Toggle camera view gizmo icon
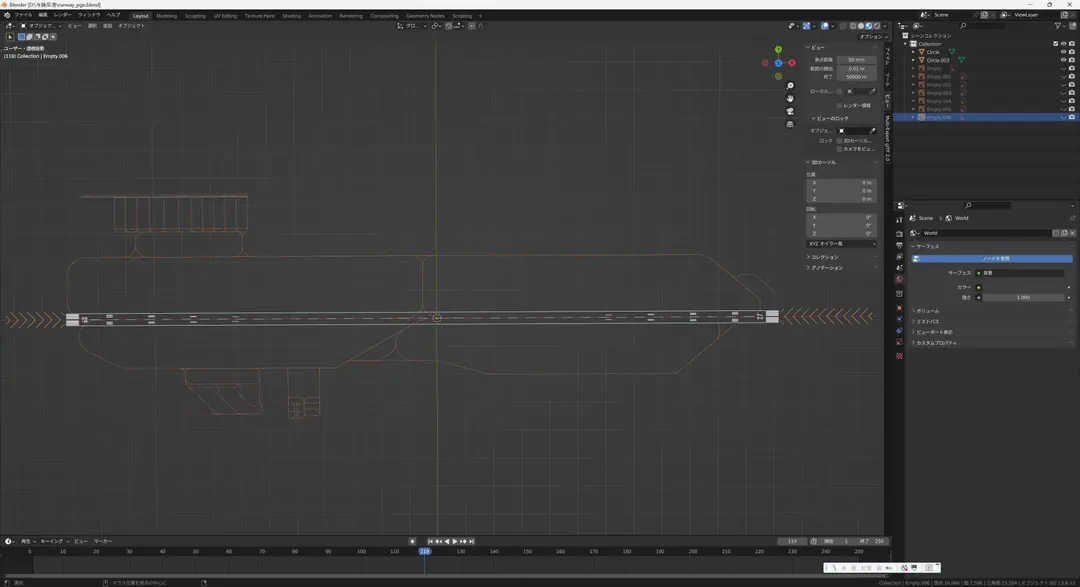Viewport: 1080px width, 587px height. [x=790, y=111]
